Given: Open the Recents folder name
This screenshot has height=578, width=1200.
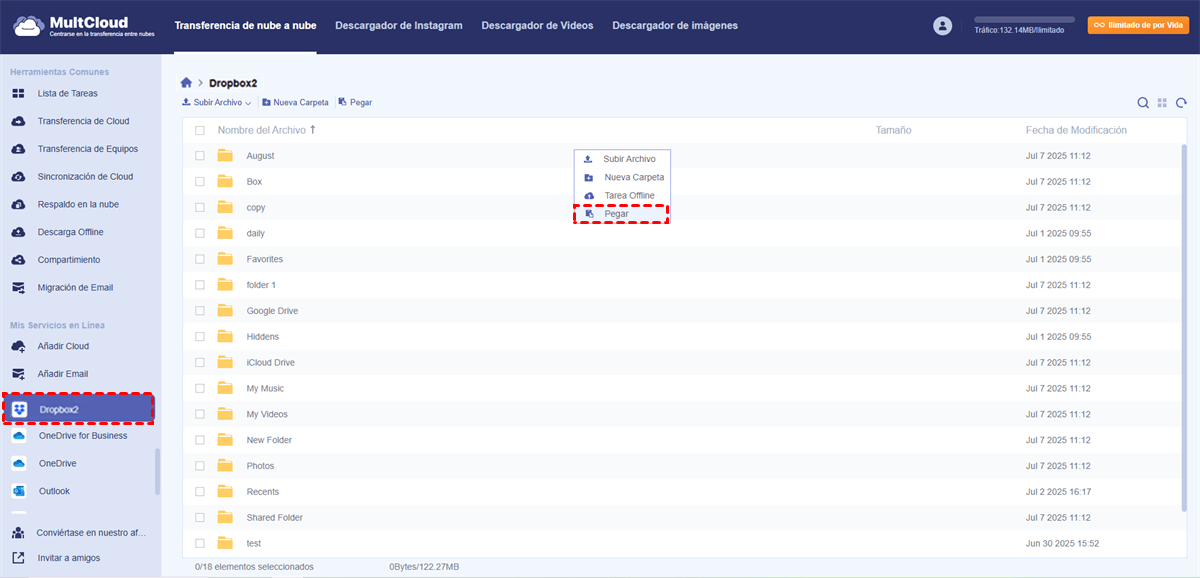Looking at the screenshot, I should tap(263, 492).
